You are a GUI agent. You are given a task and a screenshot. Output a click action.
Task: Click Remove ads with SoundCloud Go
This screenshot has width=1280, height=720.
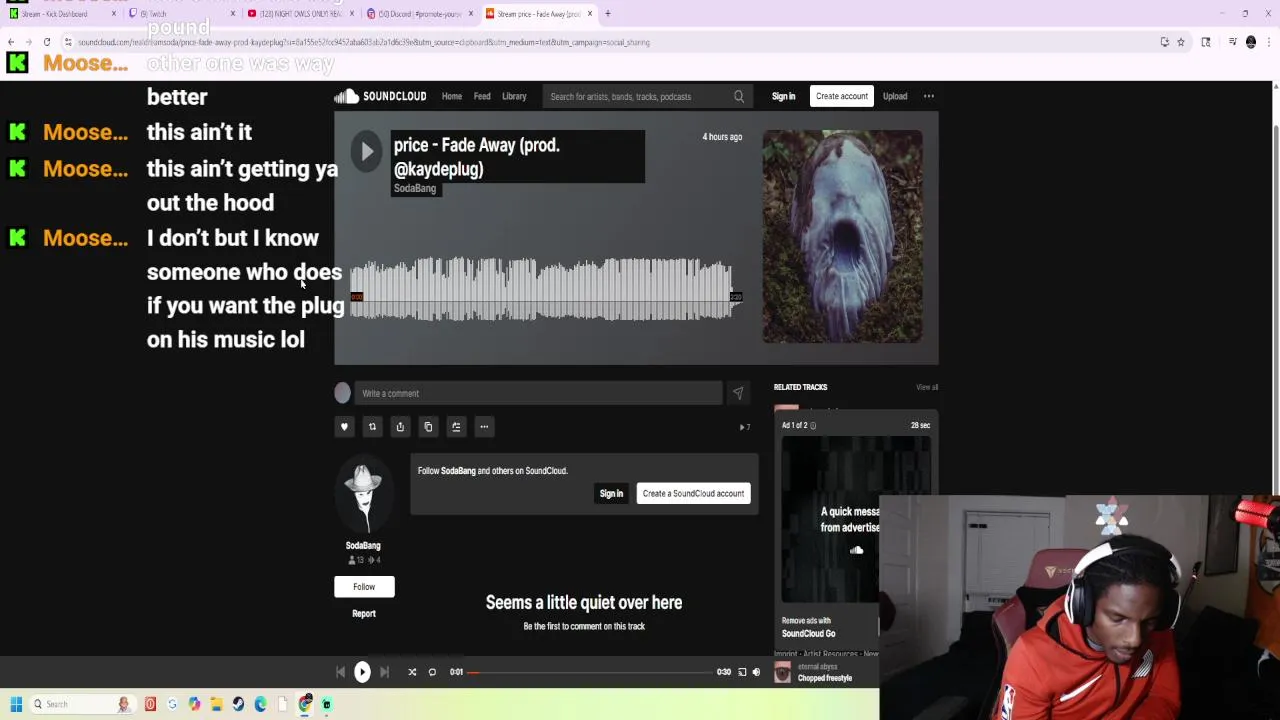[808, 627]
